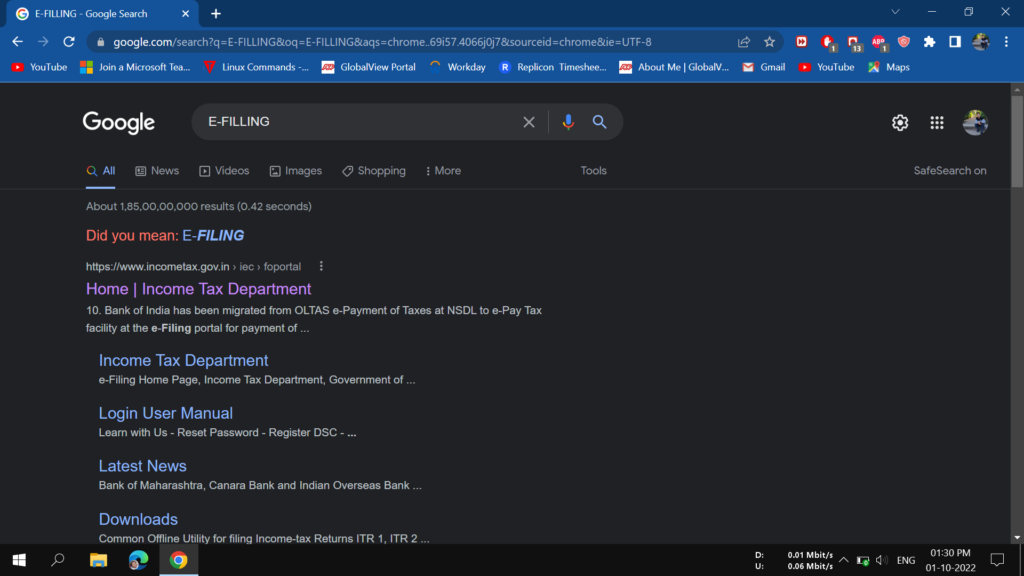Open taskbar search magnifier
1024x576 pixels.
(58, 560)
